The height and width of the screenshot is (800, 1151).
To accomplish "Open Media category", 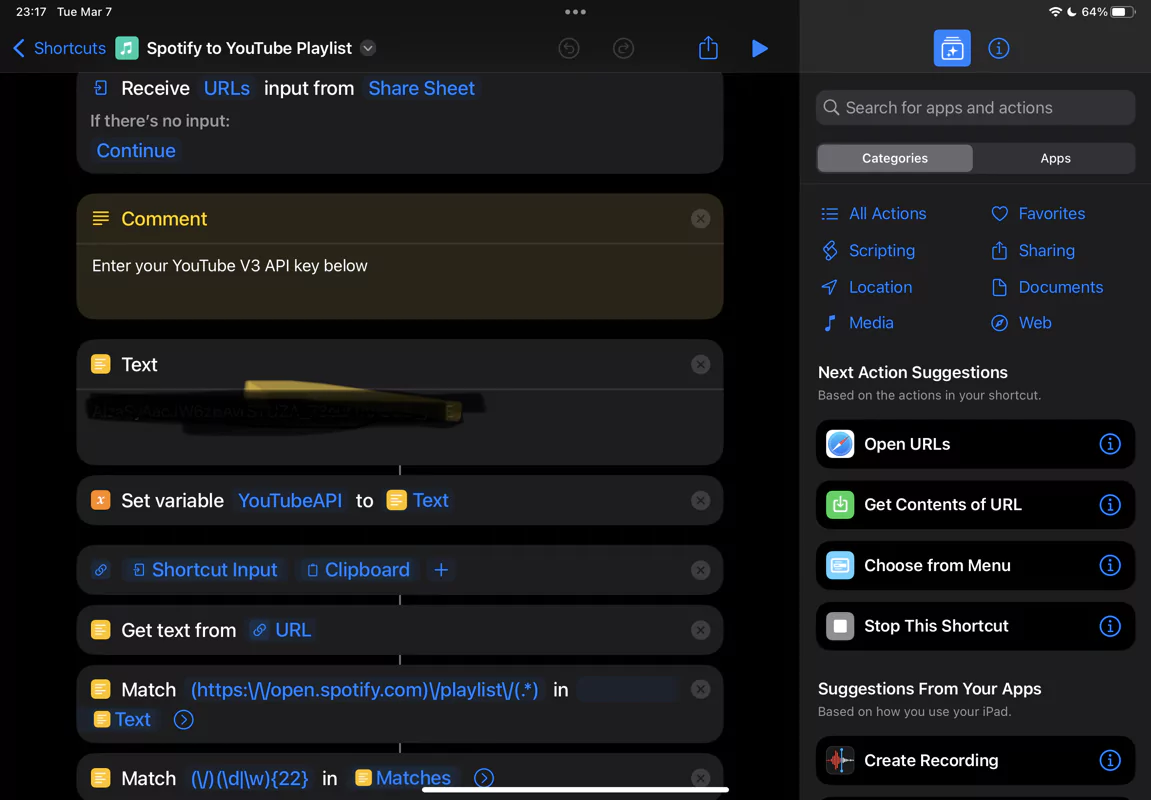I will point(857,323).
